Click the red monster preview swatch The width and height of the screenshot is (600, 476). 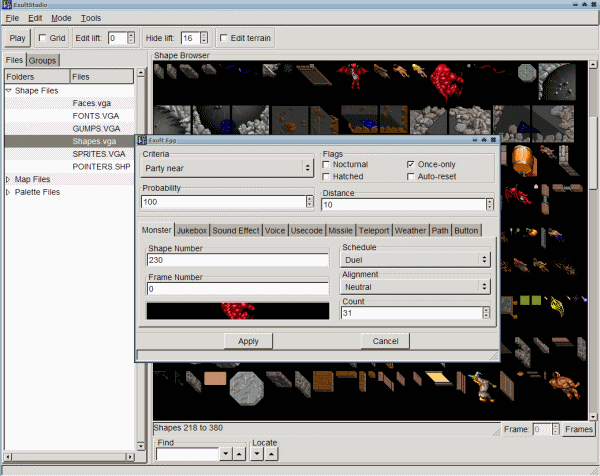(x=237, y=310)
